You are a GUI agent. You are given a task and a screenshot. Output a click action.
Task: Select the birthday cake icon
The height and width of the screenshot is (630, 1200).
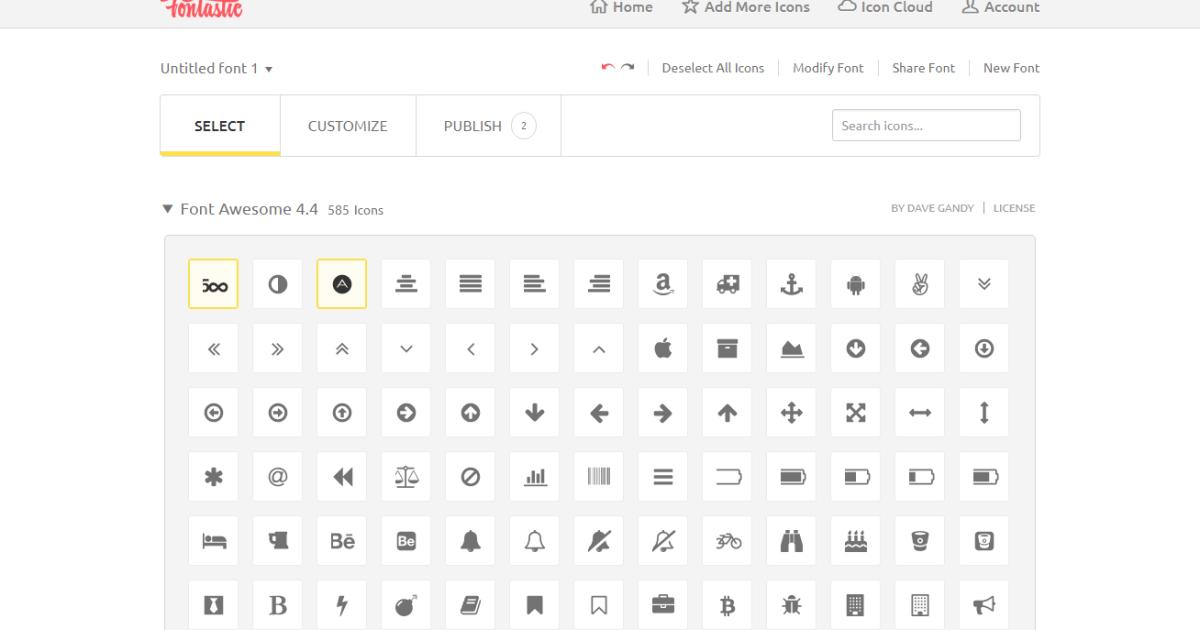[855, 541]
